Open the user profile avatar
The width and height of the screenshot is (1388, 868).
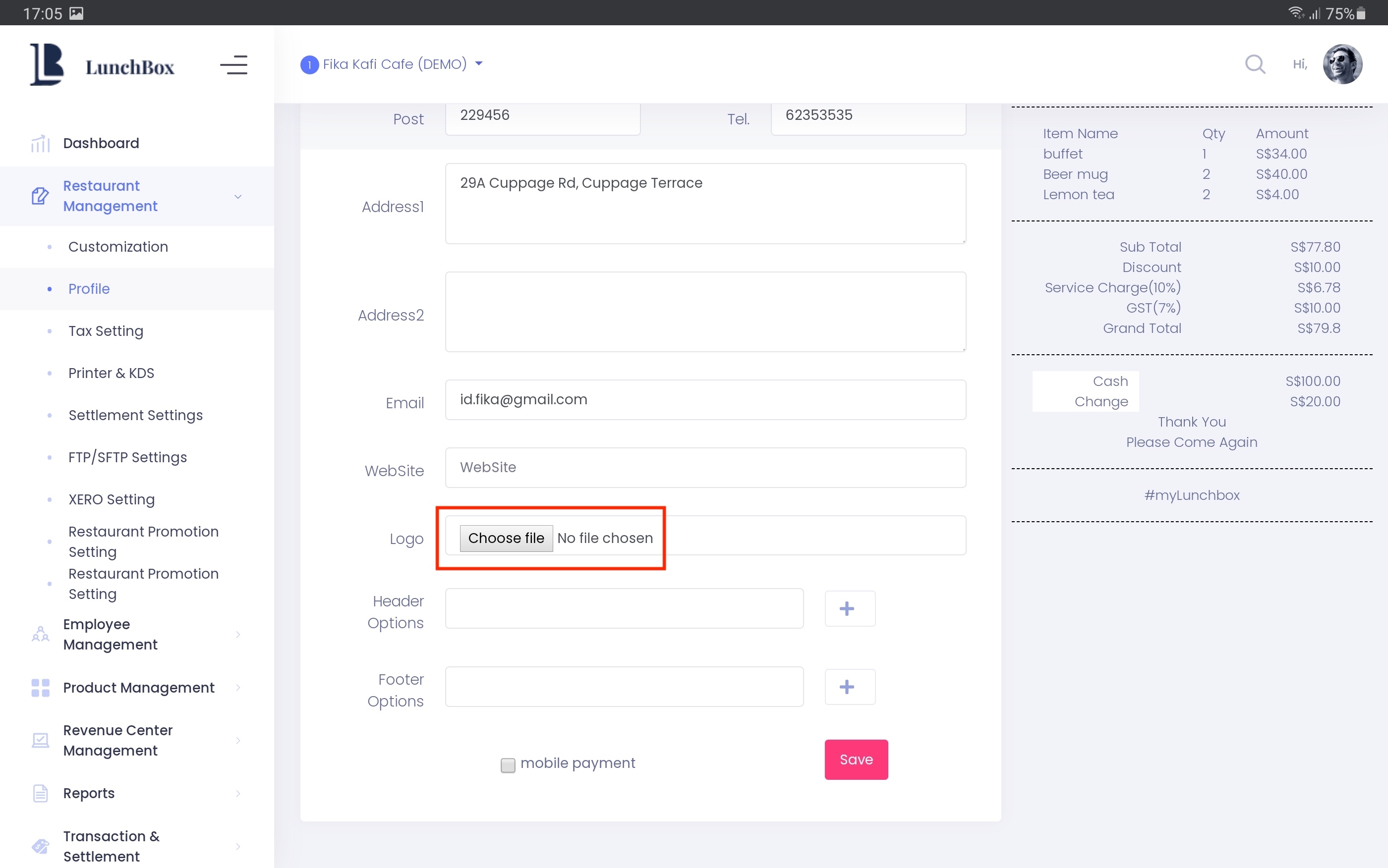1342,64
